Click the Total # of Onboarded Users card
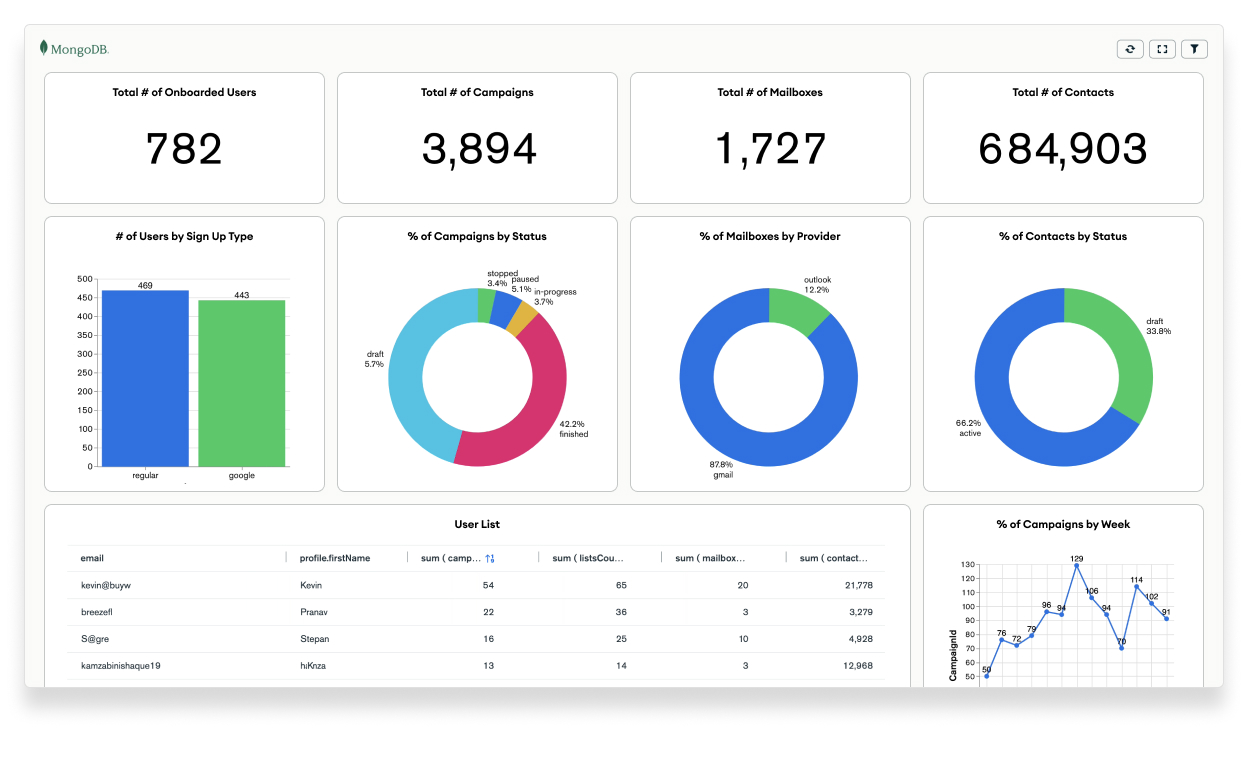 coord(184,138)
